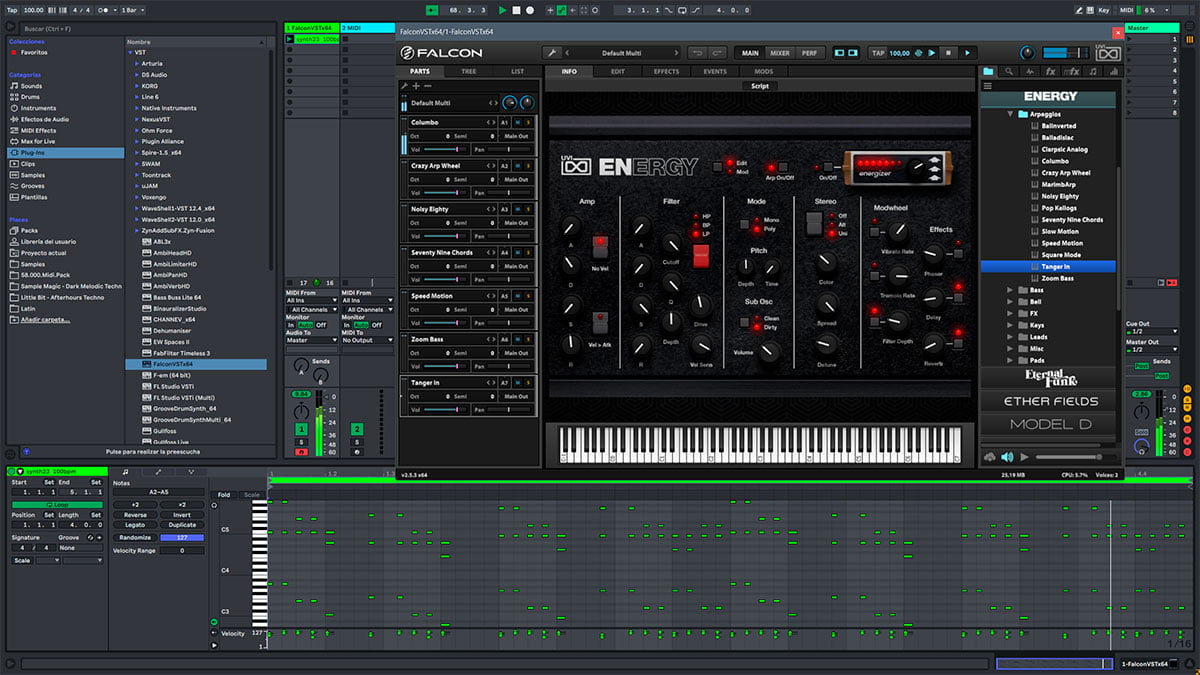Click the Duplicate button in clip notes

182,525
